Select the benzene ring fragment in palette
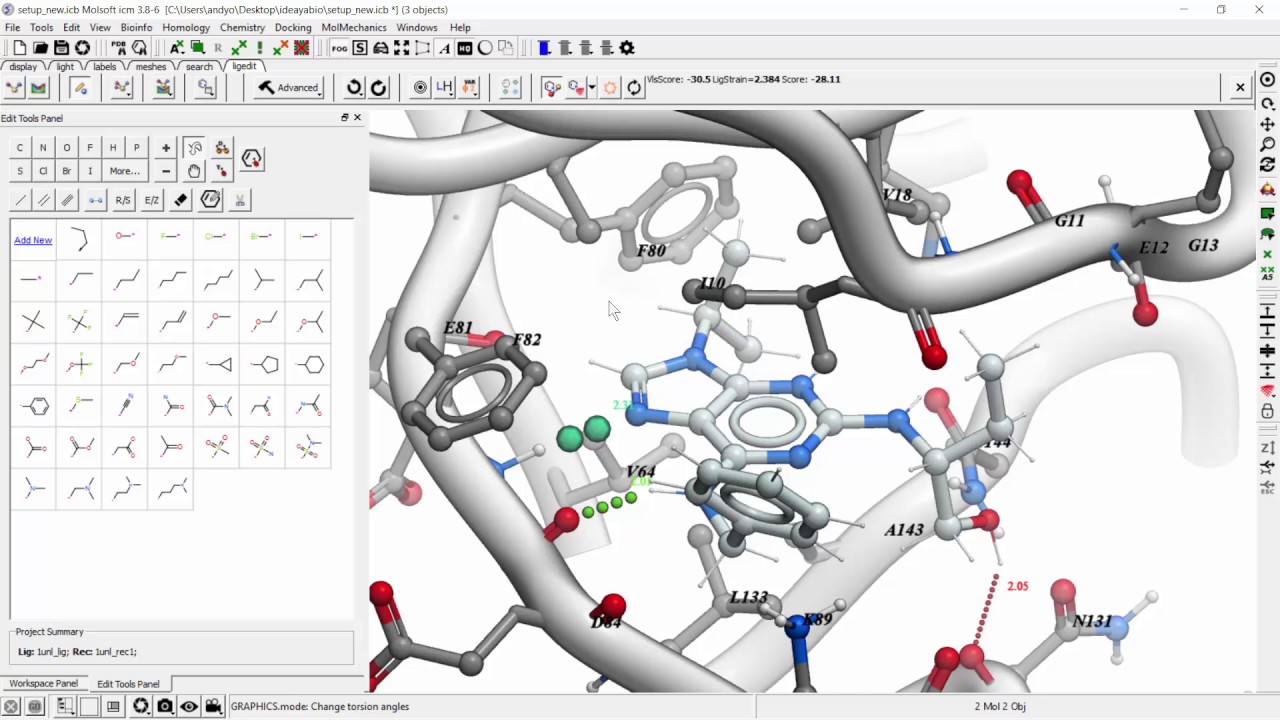Viewport: 1280px width, 720px height. (34, 406)
